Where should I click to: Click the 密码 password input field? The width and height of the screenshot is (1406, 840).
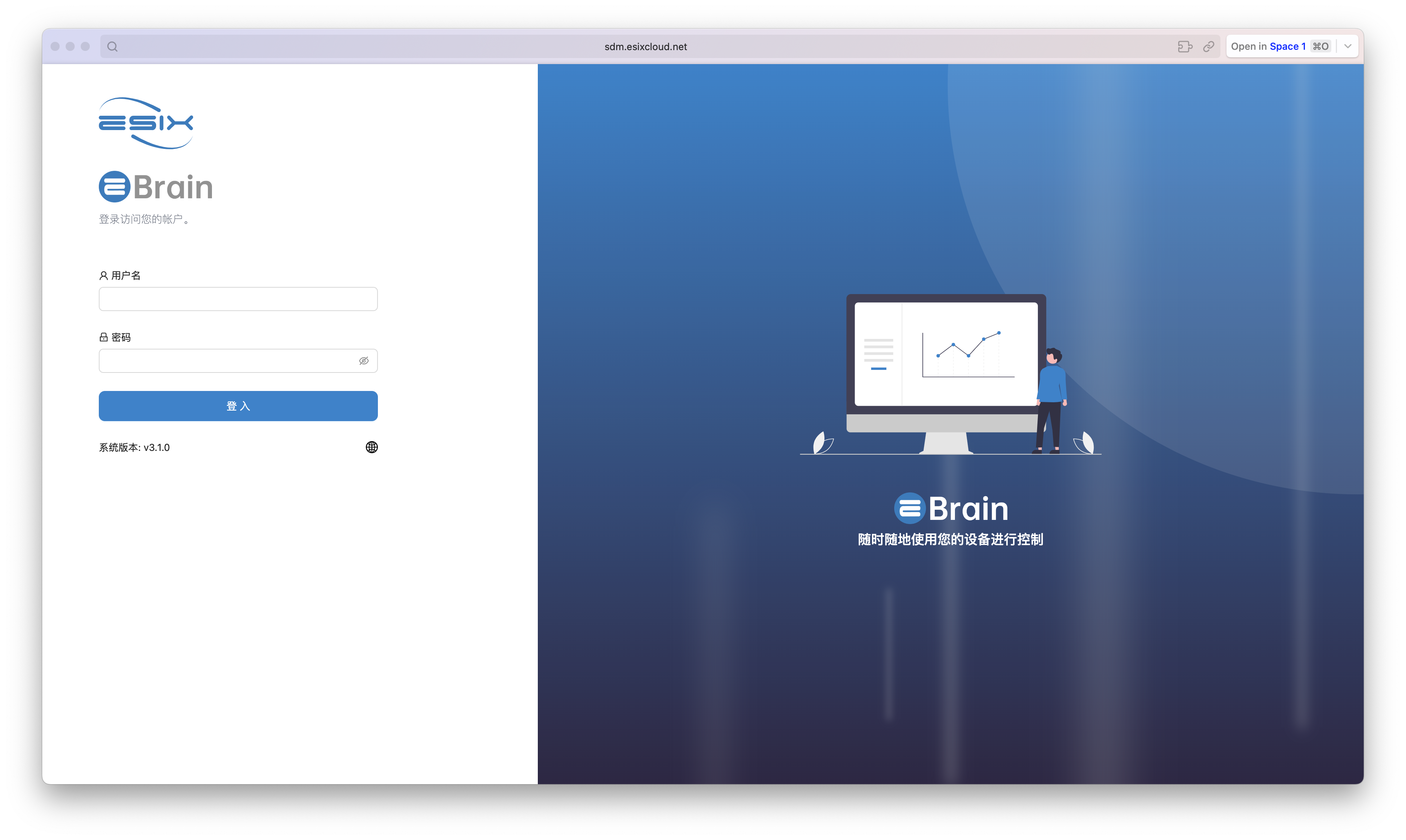[x=227, y=360]
